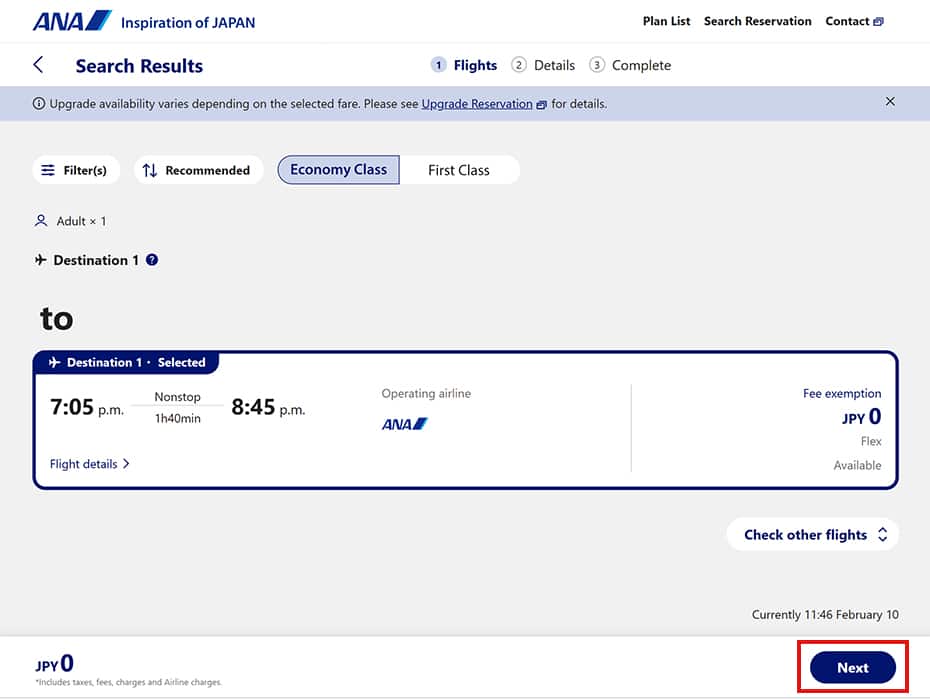
Task: Click the 8:45 p.m. arrival time
Action: 268,407
